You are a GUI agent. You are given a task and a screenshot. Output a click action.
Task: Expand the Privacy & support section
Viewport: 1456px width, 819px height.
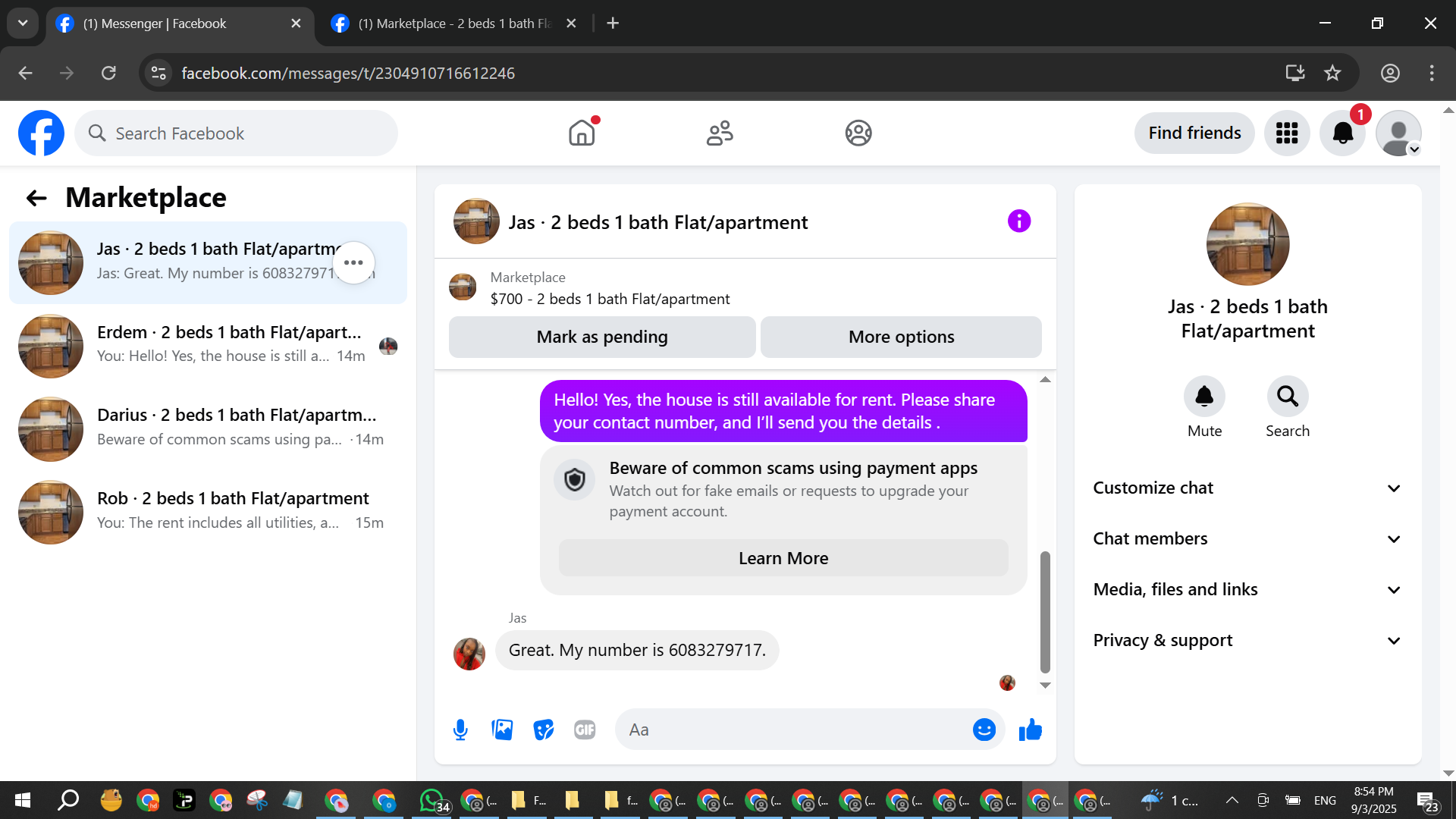[1247, 640]
